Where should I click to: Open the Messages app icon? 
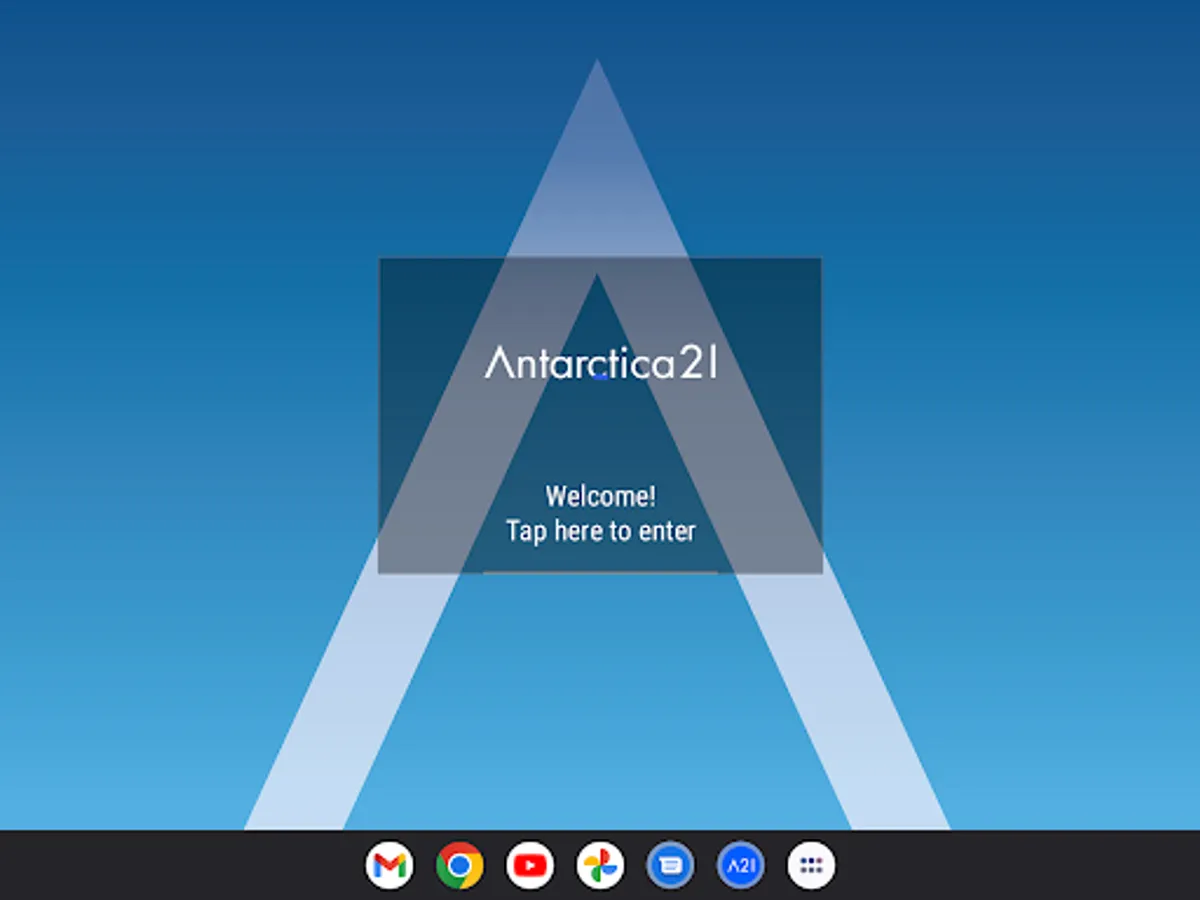pos(670,865)
